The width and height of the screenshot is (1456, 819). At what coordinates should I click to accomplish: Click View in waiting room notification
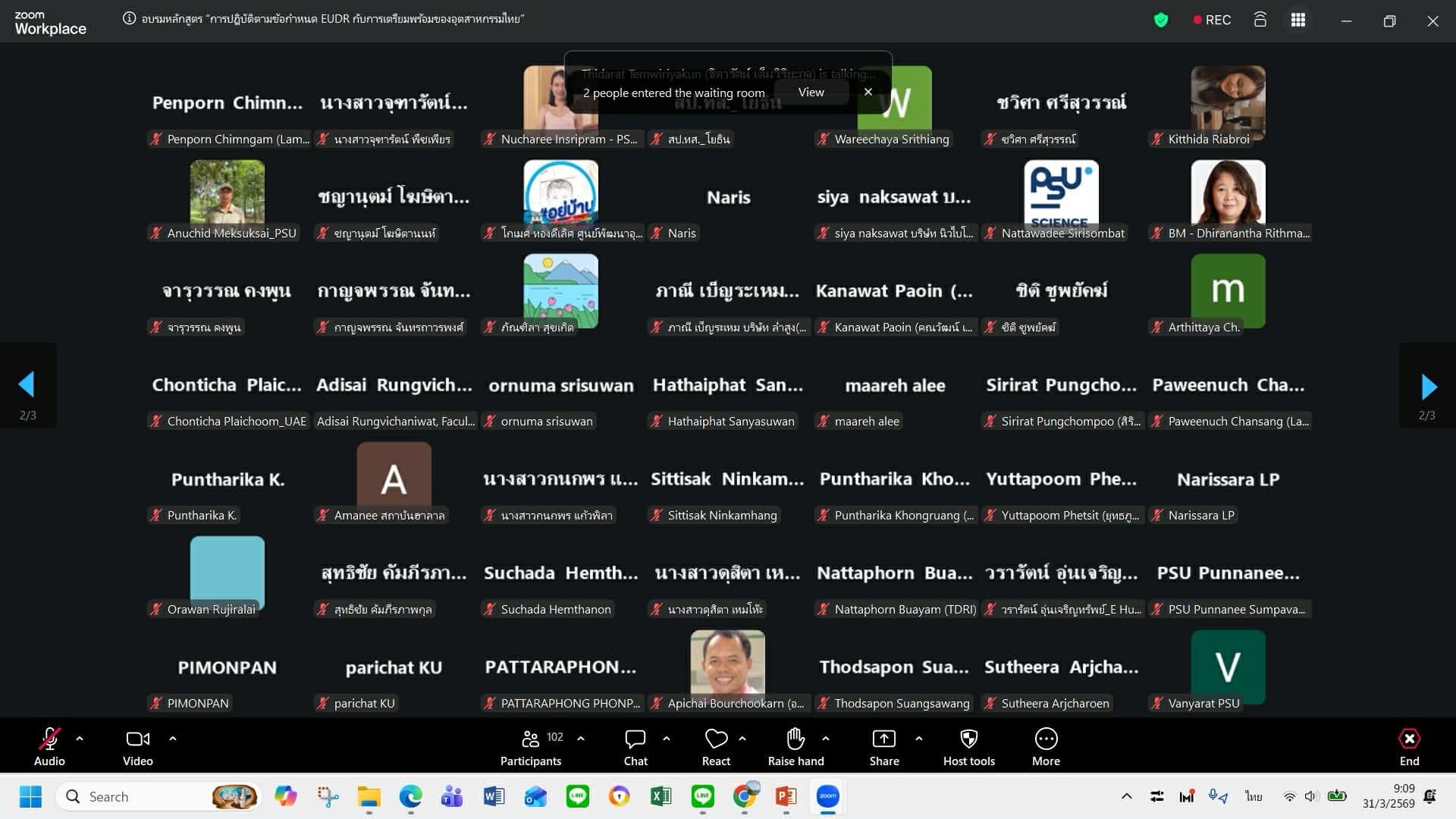(x=811, y=92)
